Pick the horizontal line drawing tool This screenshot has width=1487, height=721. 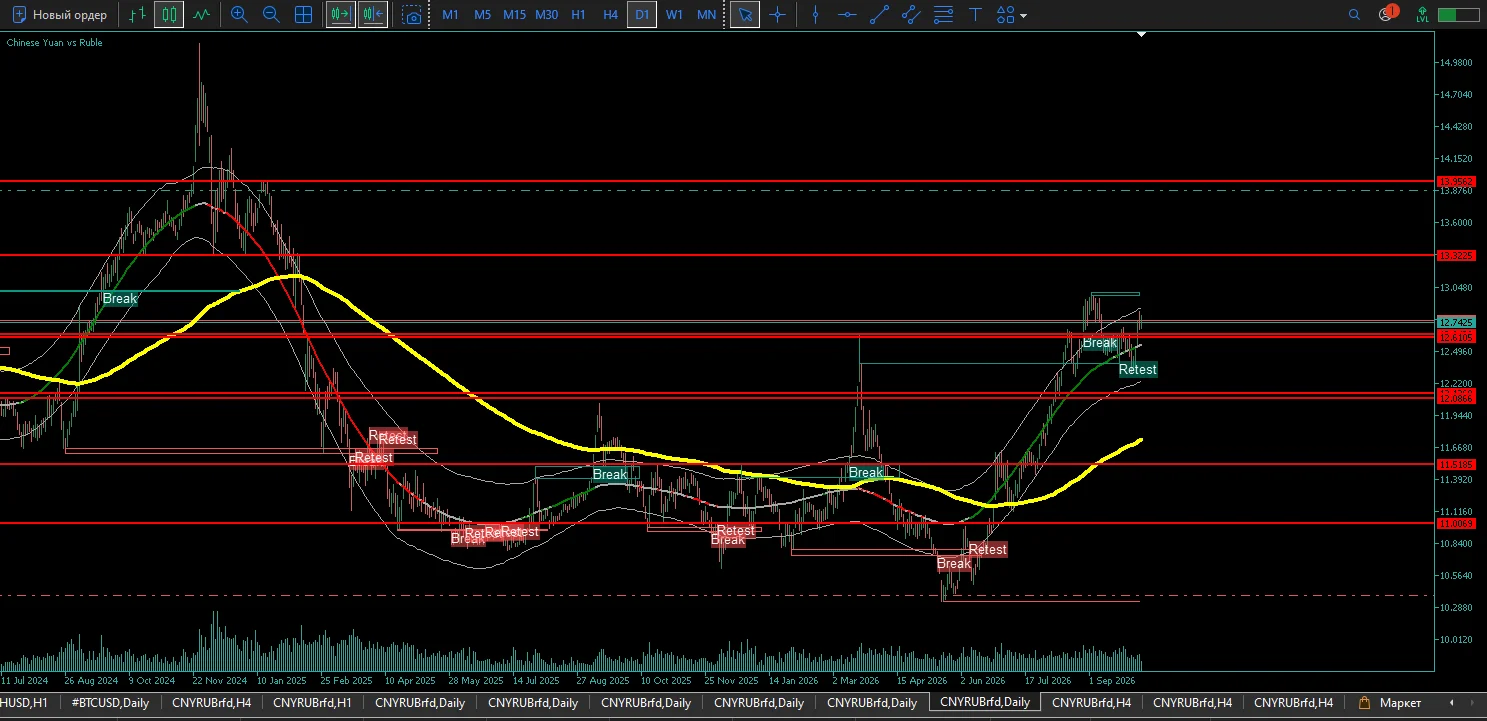847,15
